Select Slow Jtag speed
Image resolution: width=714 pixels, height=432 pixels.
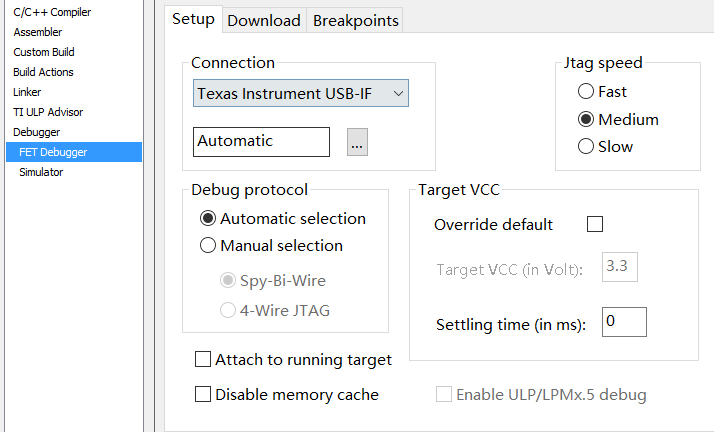[x=586, y=146]
